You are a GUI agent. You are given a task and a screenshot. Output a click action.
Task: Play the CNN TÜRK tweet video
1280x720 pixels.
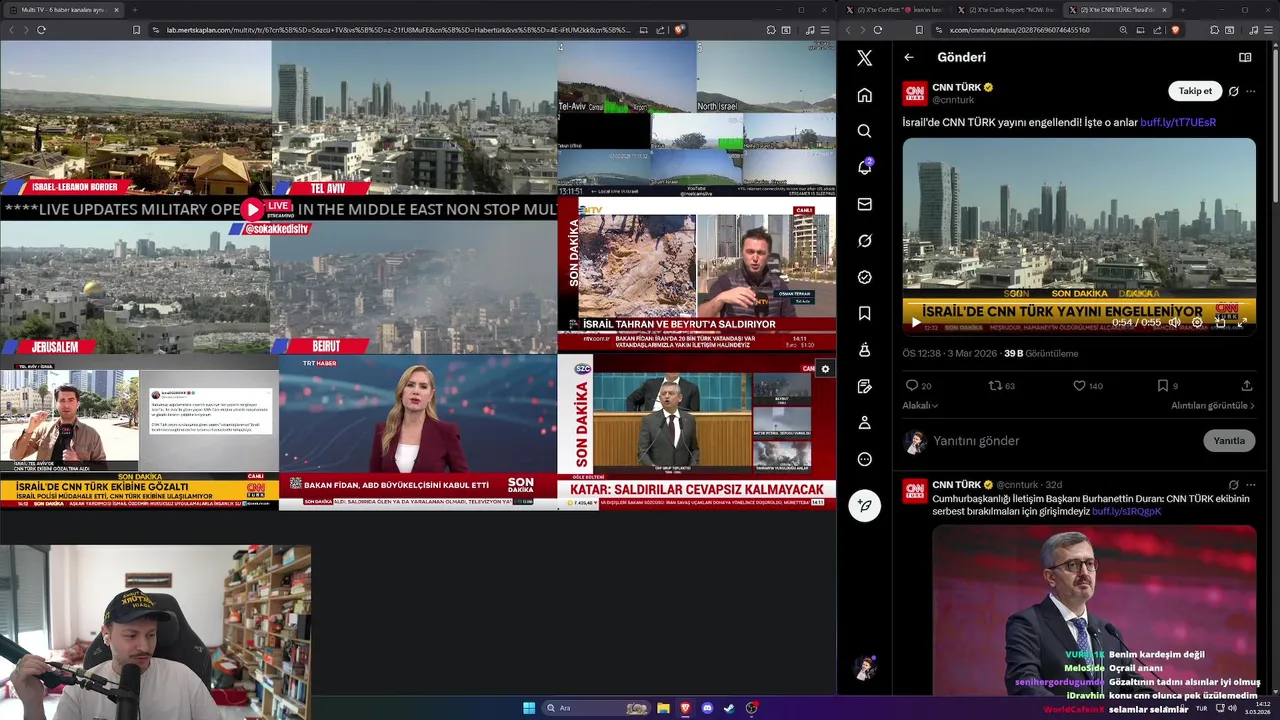click(x=915, y=322)
